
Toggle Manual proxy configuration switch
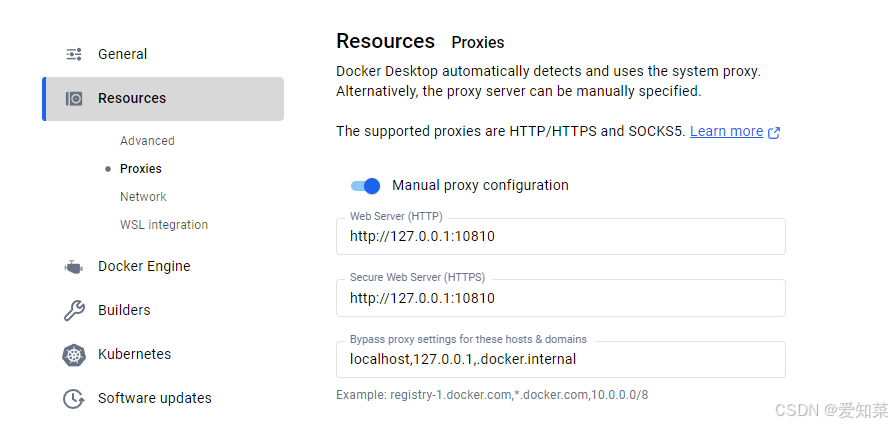point(365,185)
